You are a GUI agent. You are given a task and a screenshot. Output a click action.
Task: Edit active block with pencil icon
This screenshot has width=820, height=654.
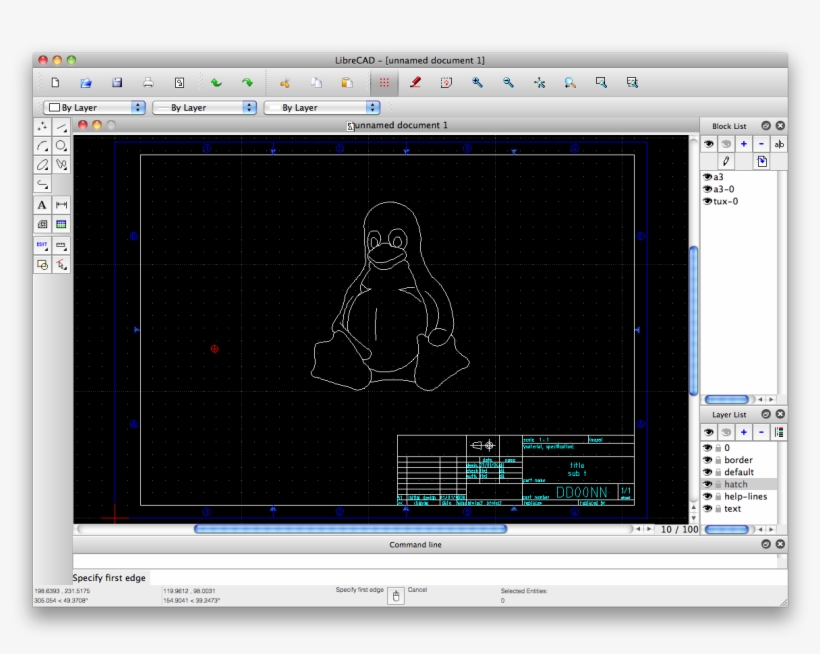(726, 161)
